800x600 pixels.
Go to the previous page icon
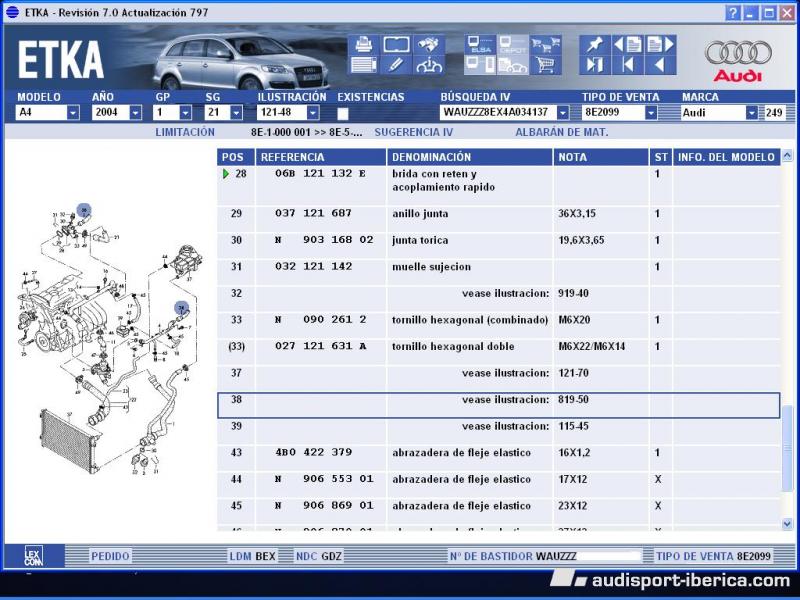click(628, 44)
